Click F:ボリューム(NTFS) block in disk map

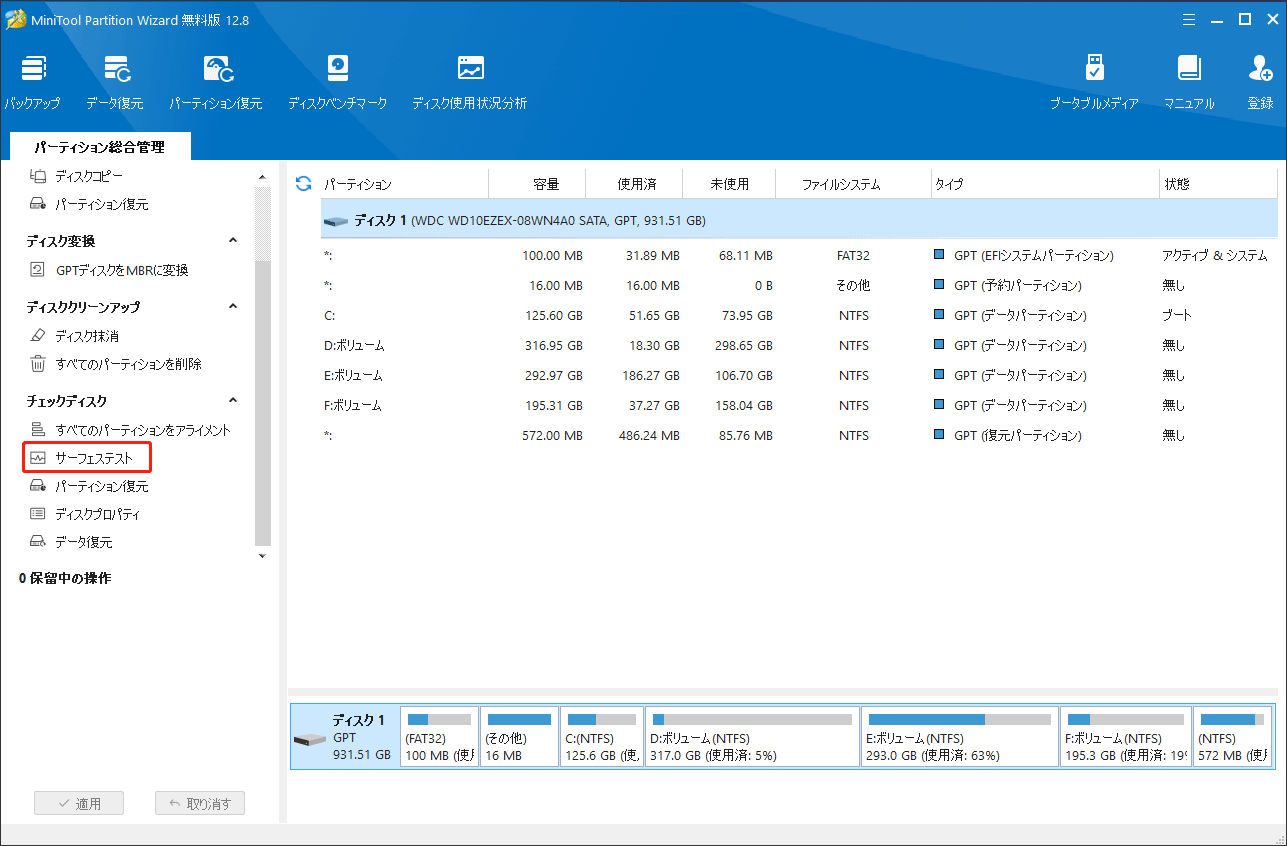click(x=1126, y=737)
